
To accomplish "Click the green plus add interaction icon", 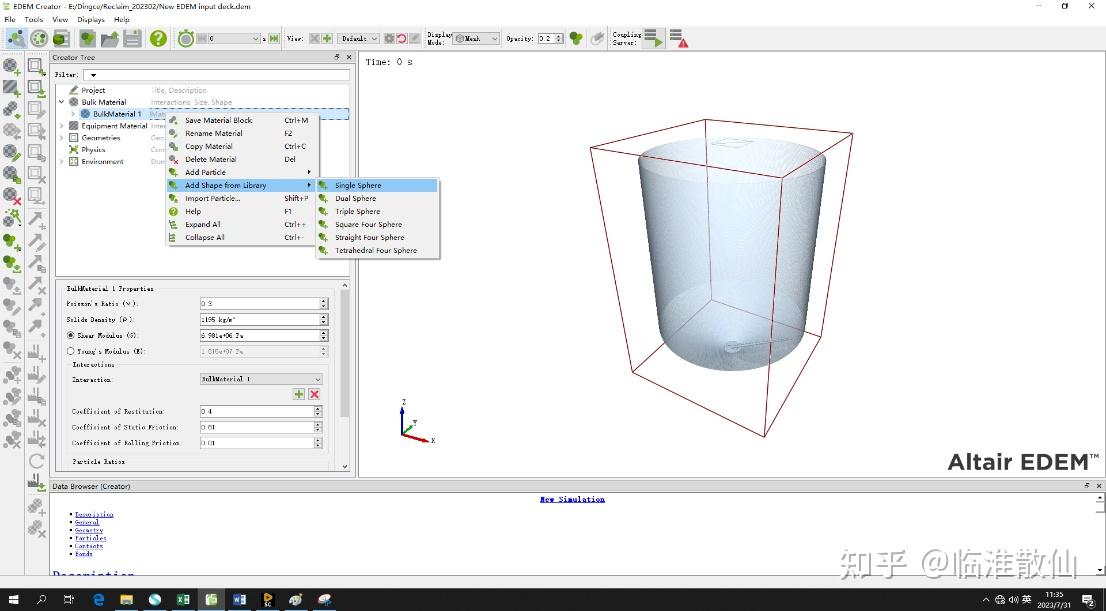I will 298,394.
